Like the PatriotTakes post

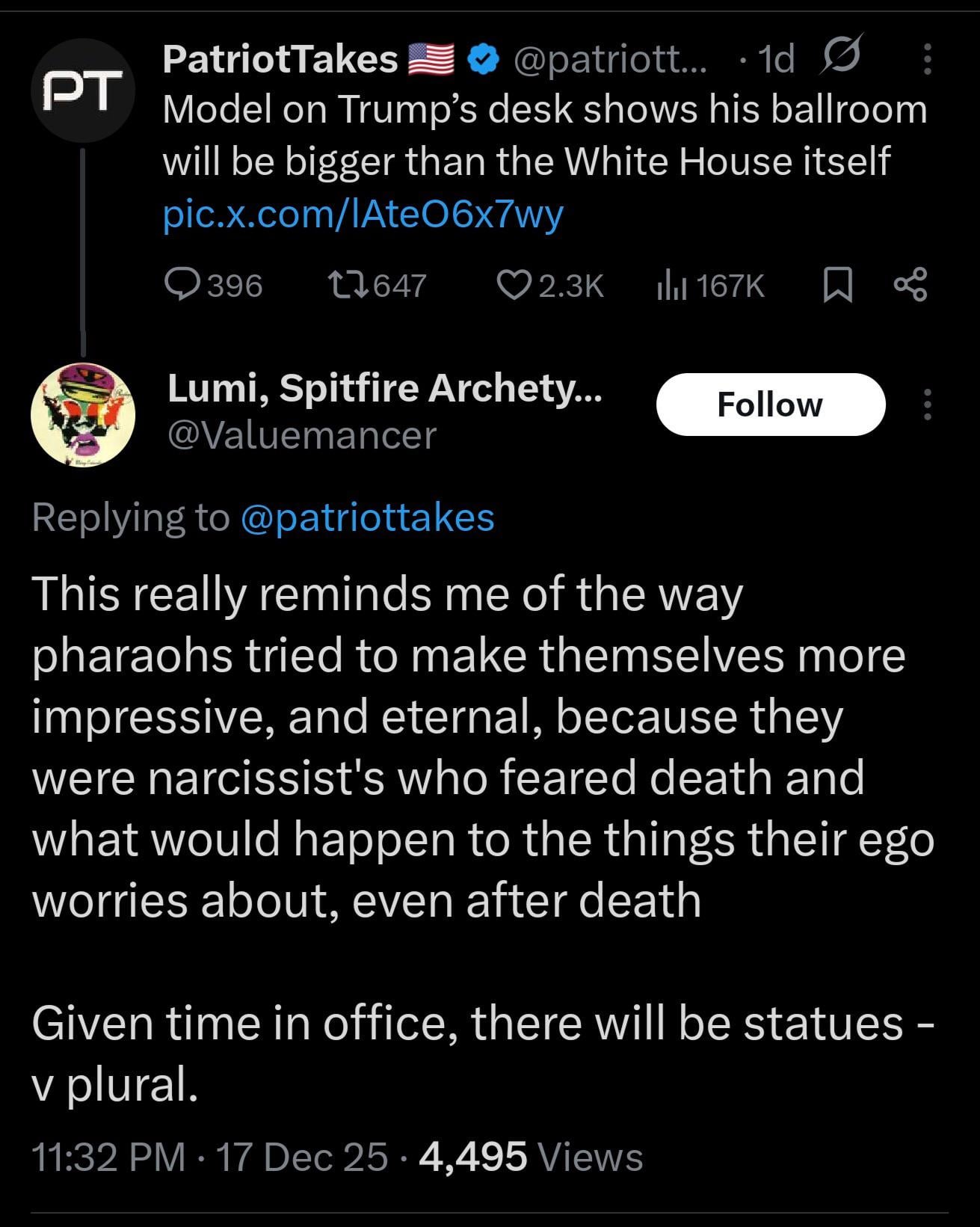pos(514,286)
